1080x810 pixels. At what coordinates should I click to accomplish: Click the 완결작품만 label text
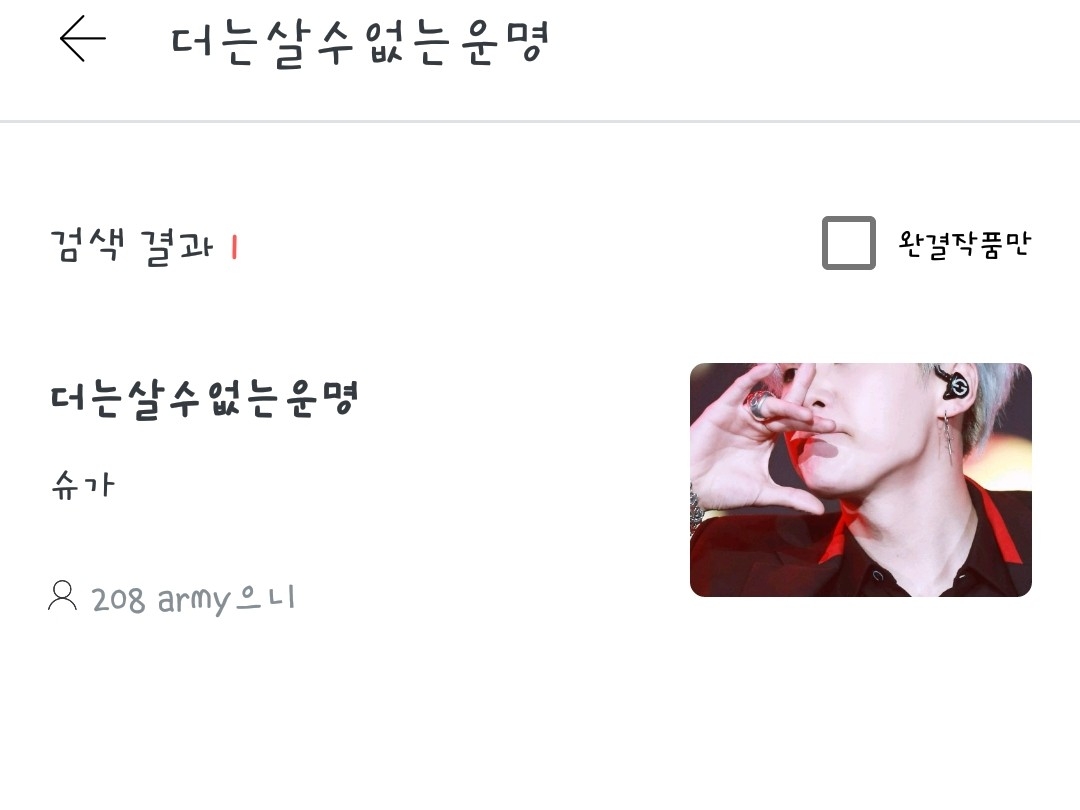coord(964,244)
